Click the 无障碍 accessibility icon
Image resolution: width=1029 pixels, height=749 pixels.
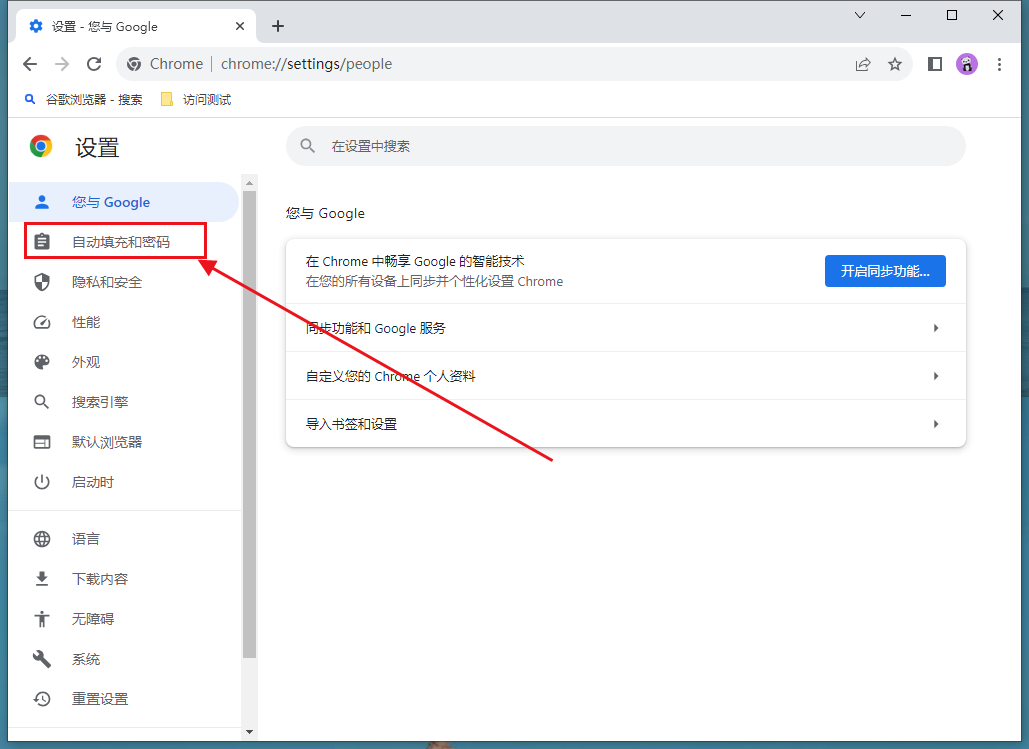coord(42,619)
